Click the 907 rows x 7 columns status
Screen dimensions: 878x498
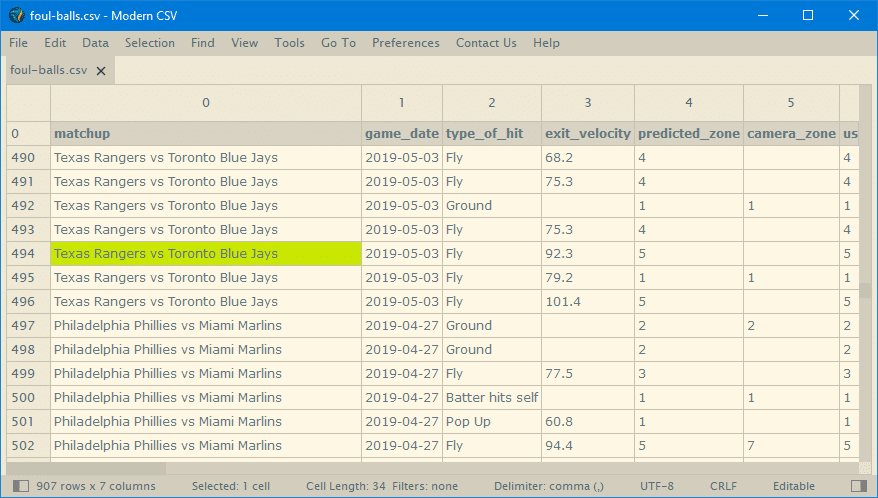point(96,486)
